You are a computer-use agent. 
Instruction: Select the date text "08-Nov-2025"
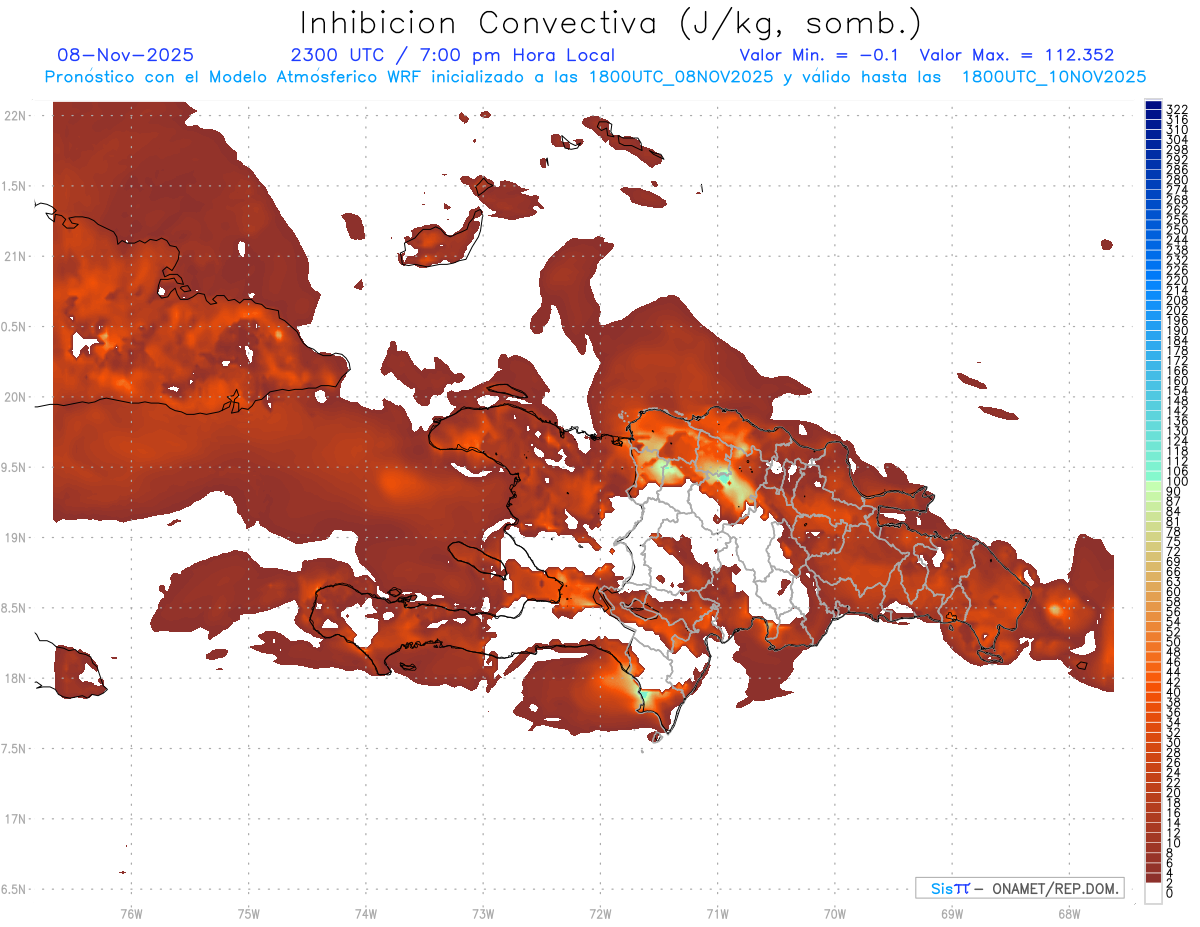[x=126, y=55]
